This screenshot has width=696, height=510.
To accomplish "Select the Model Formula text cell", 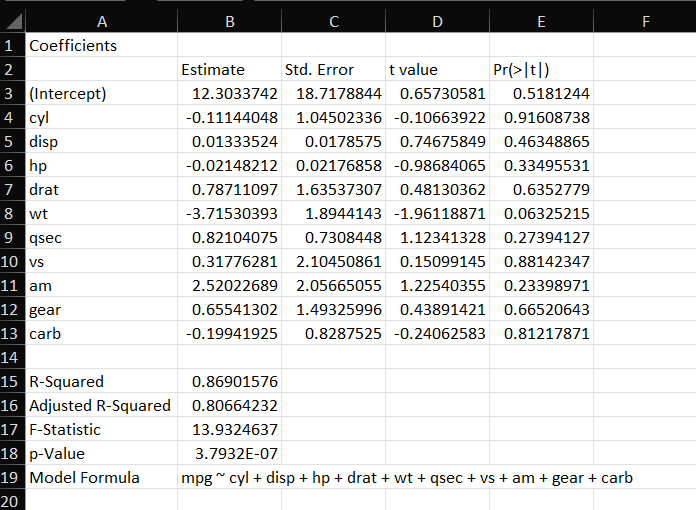I will [x=406, y=477].
